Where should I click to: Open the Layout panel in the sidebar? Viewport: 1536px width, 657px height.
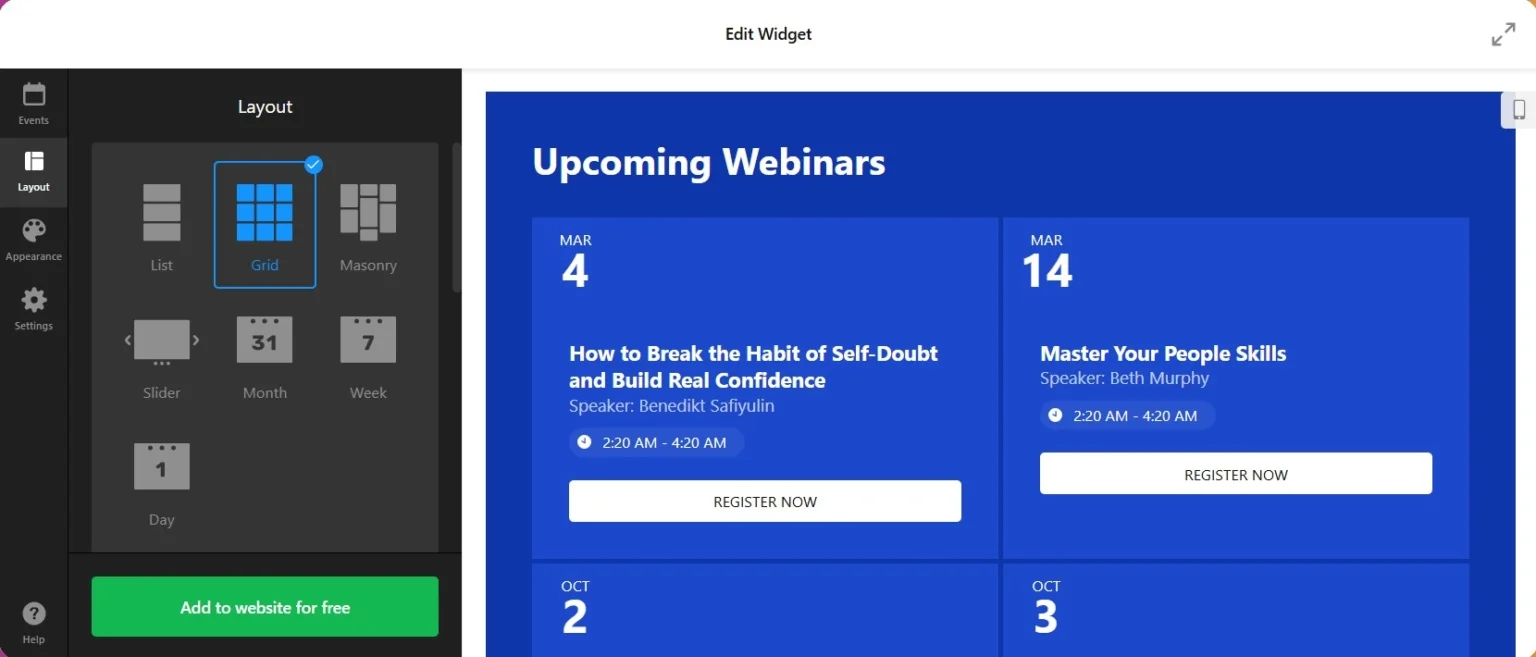tap(33, 172)
